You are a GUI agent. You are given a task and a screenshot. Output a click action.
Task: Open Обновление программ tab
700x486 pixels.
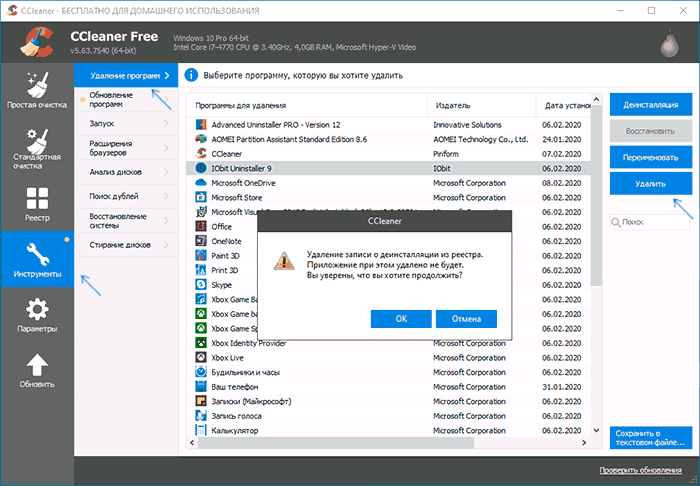[126, 100]
